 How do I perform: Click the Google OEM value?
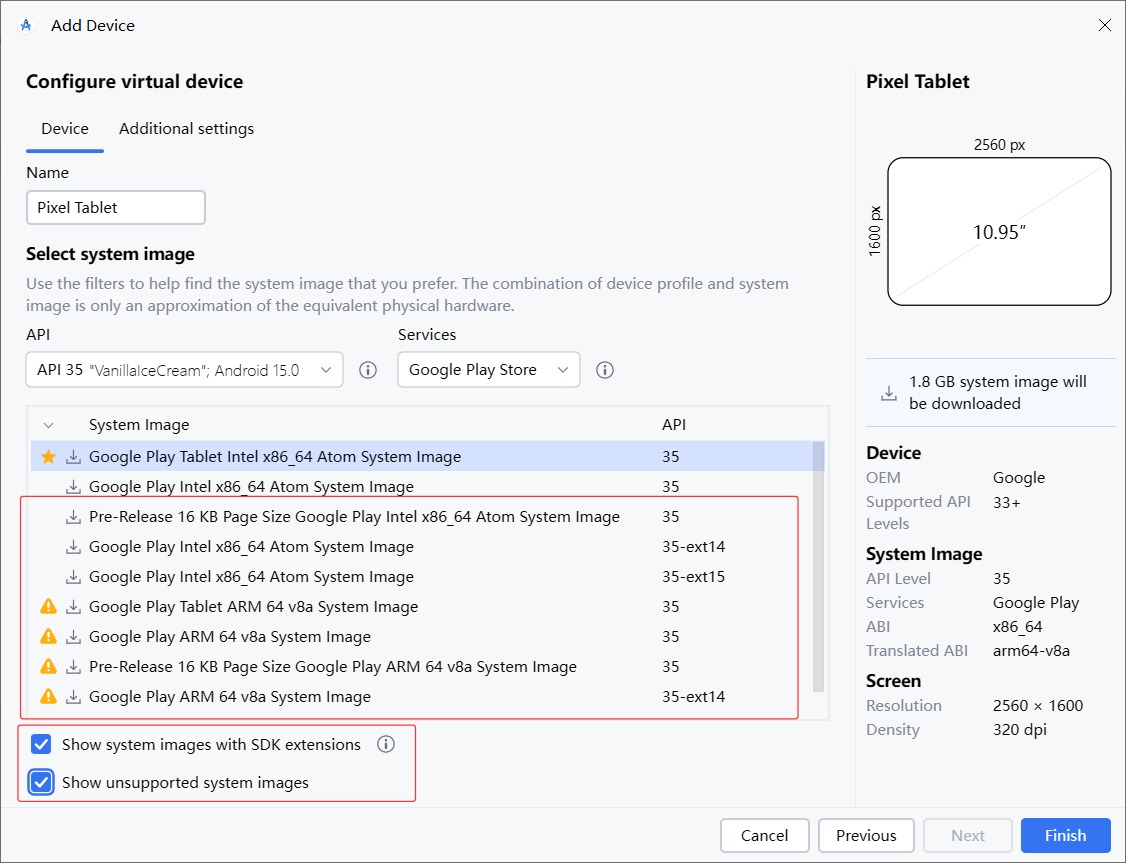1019,478
